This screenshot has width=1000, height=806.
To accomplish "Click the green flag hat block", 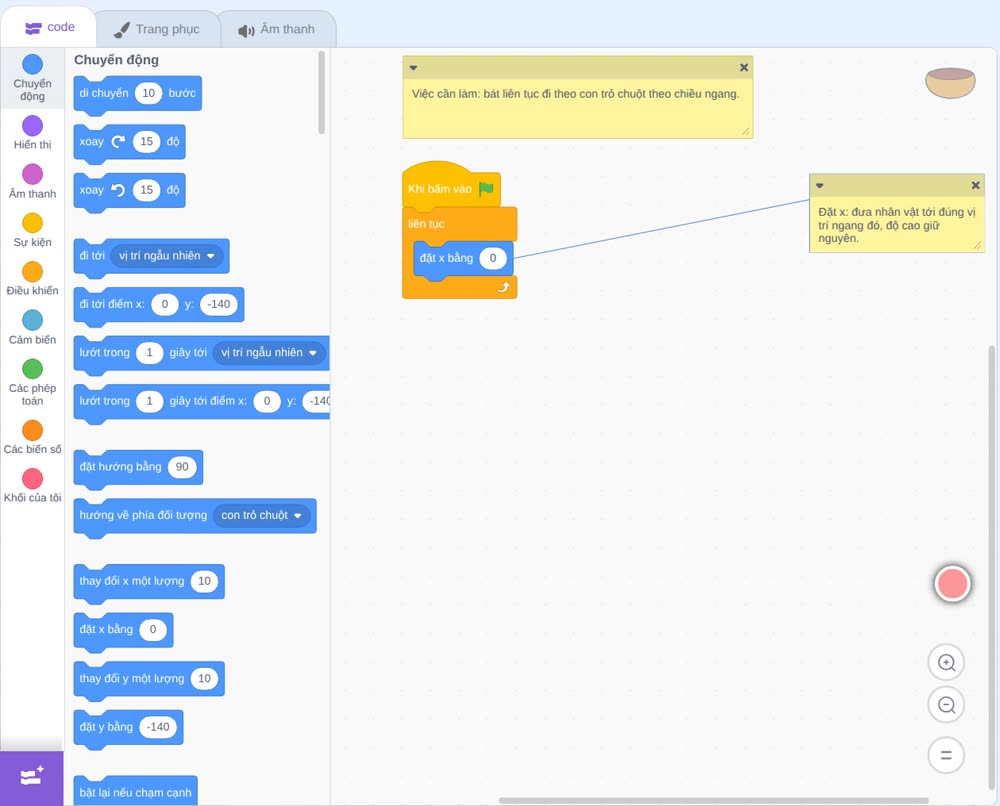I will tap(451, 187).
